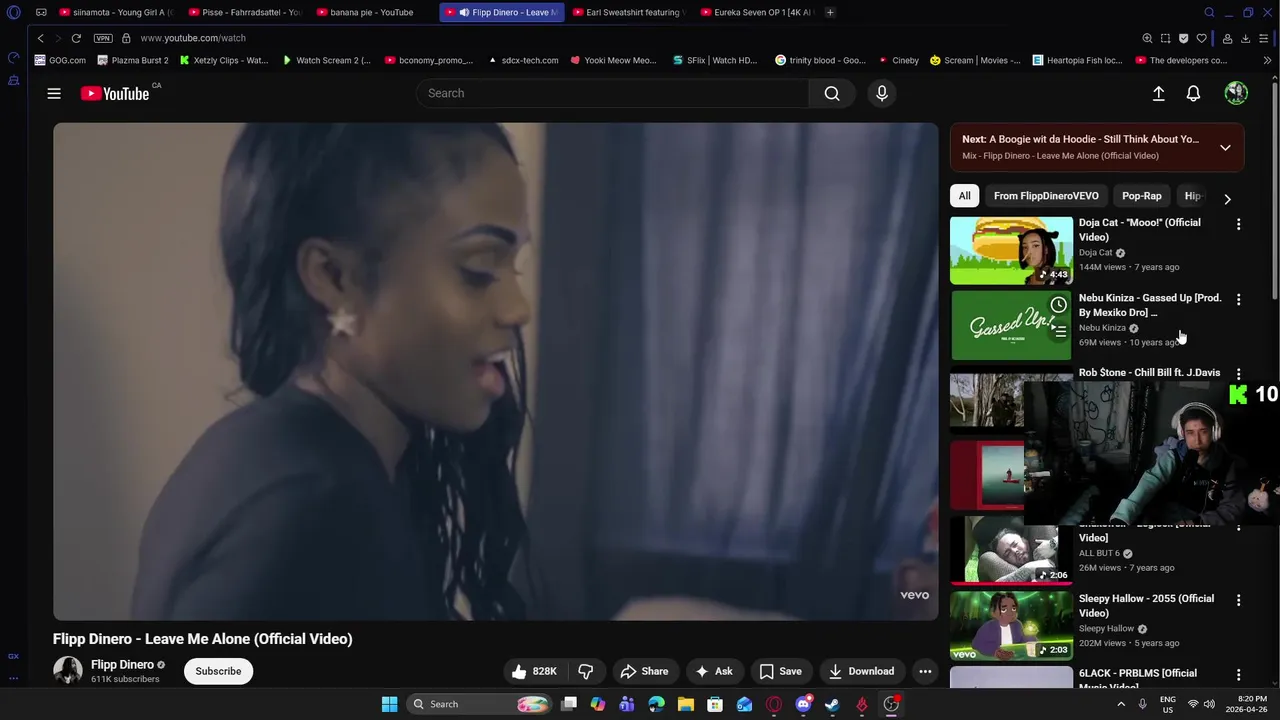
Task: Open File Explorer from the taskbar
Action: click(686, 704)
